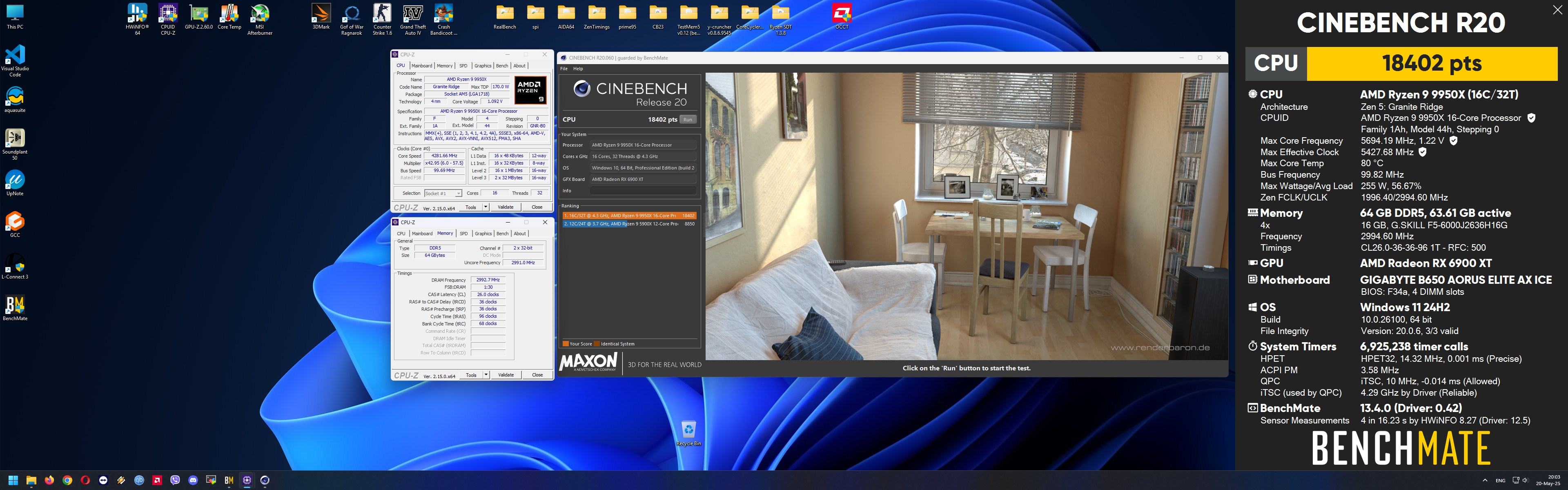Viewport: 1568px width, 490px height.
Task: Click the Close button in upper CPU-Z
Action: click(537, 207)
